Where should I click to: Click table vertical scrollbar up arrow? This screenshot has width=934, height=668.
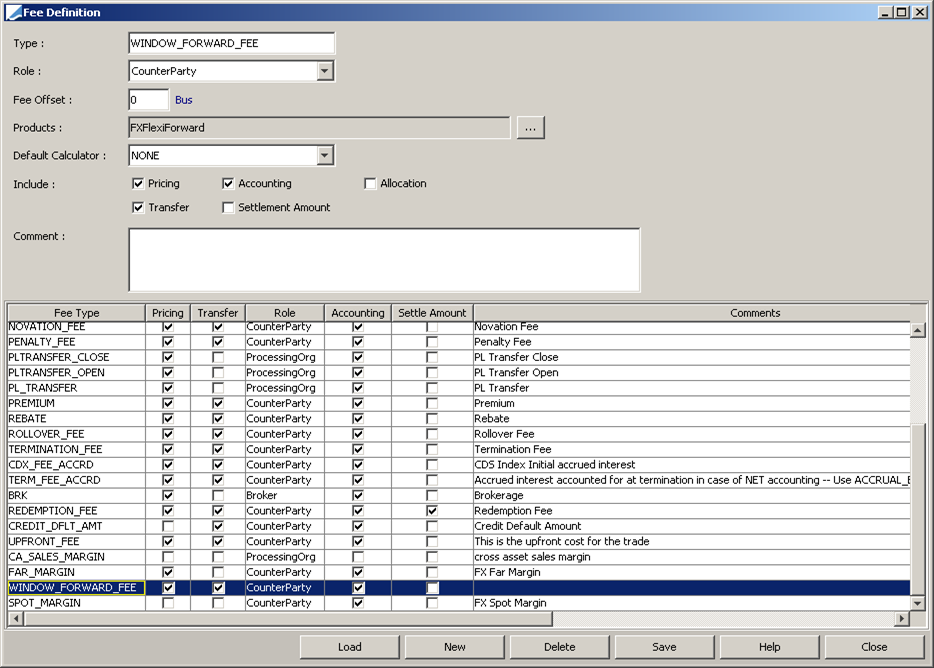917,330
